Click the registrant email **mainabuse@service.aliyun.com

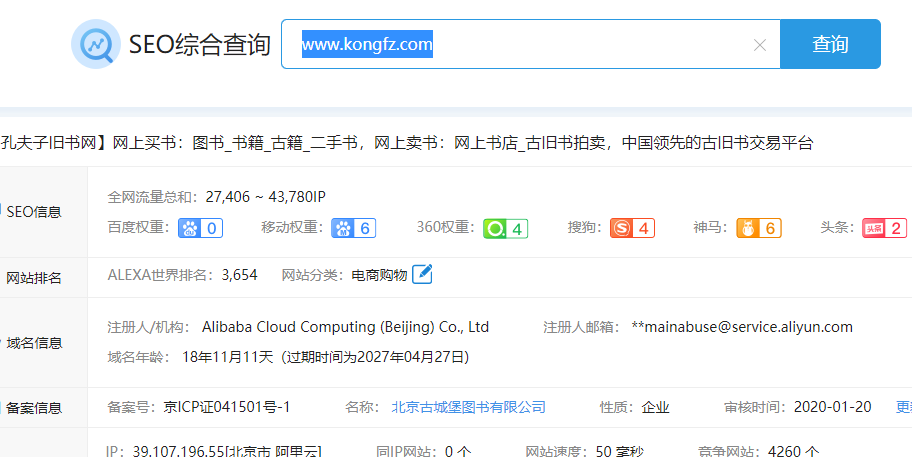[x=742, y=327]
